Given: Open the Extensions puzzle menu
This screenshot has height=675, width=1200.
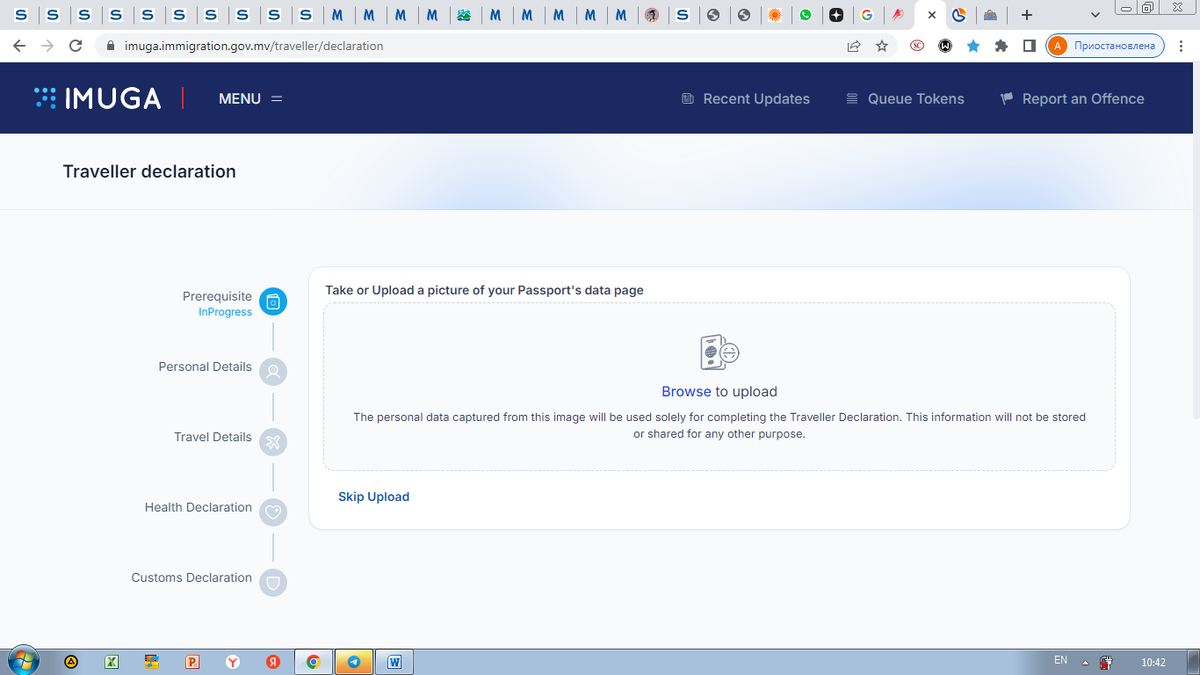Looking at the screenshot, I should 1001,46.
